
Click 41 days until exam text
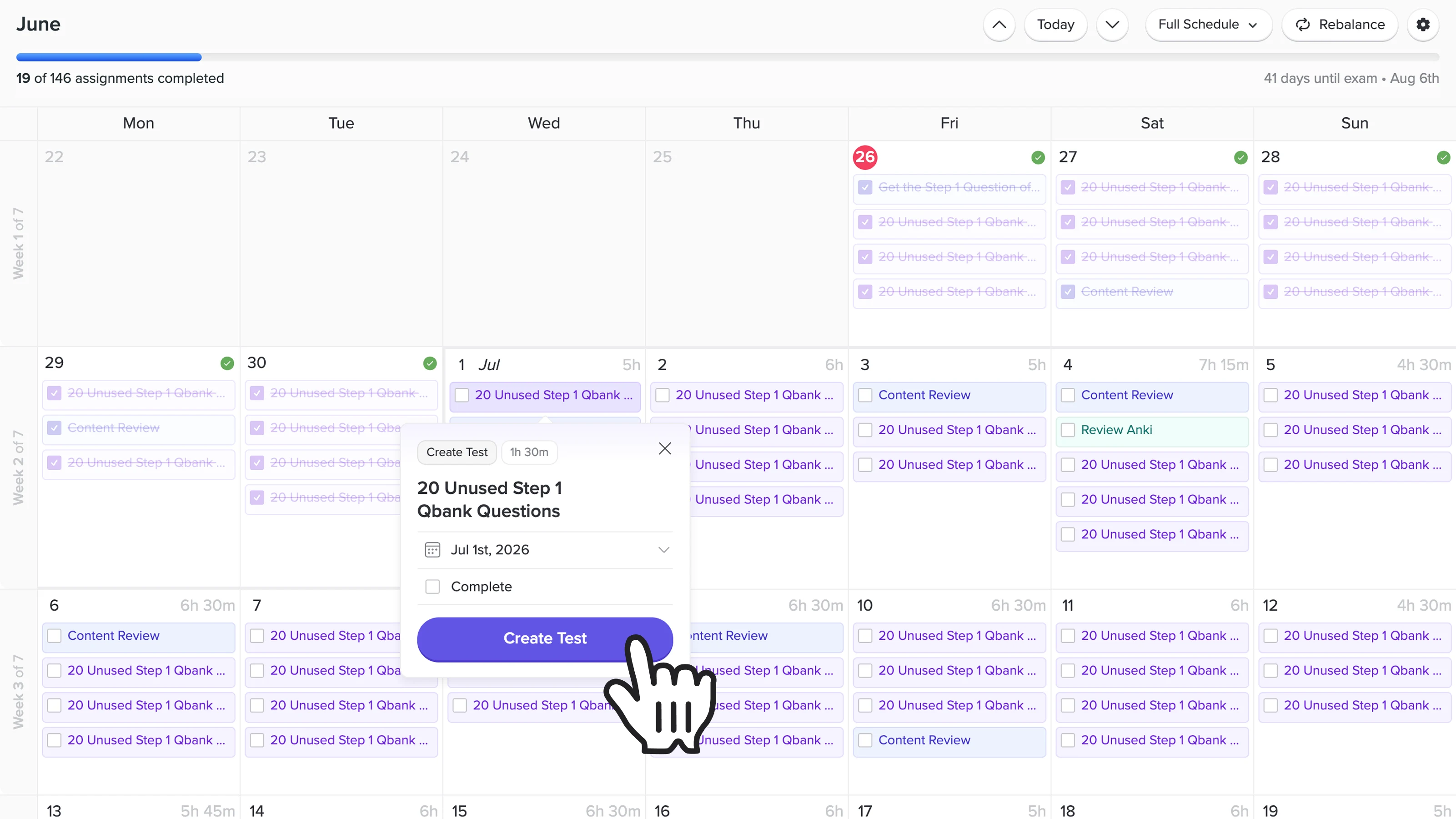(x=1320, y=79)
